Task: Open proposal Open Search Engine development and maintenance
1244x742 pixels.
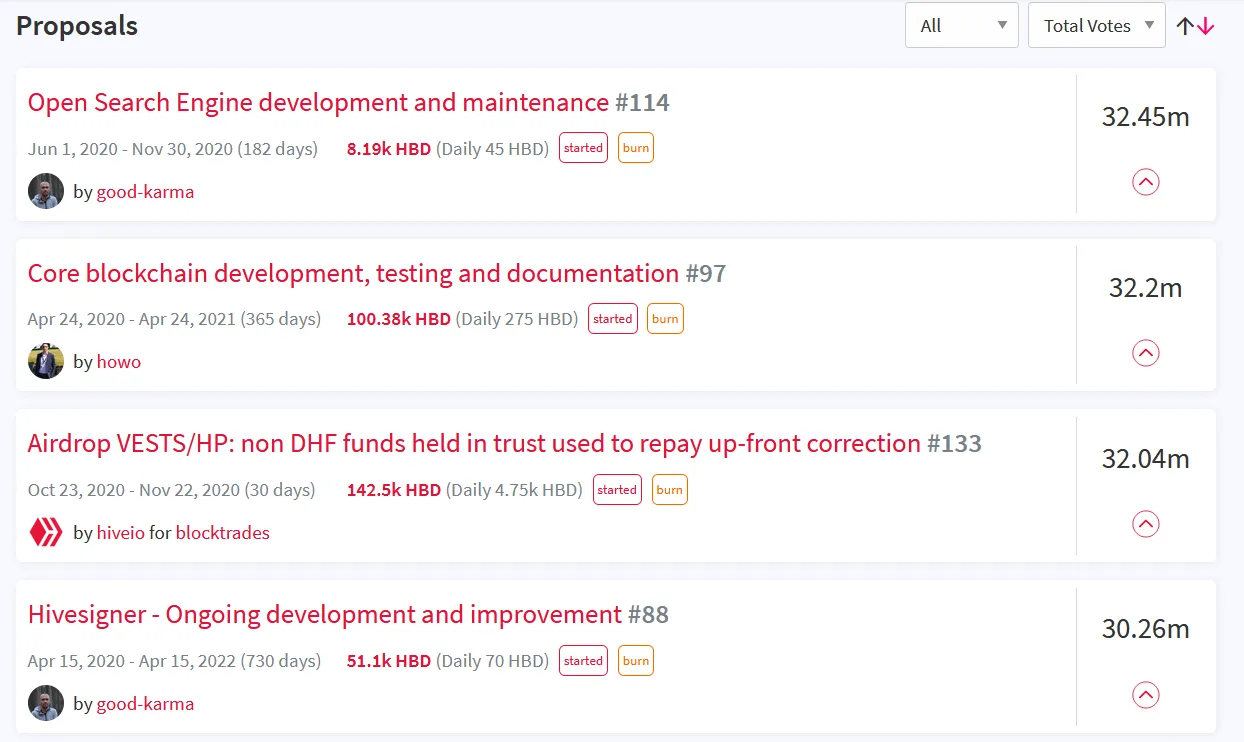Action: click(318, 102)
